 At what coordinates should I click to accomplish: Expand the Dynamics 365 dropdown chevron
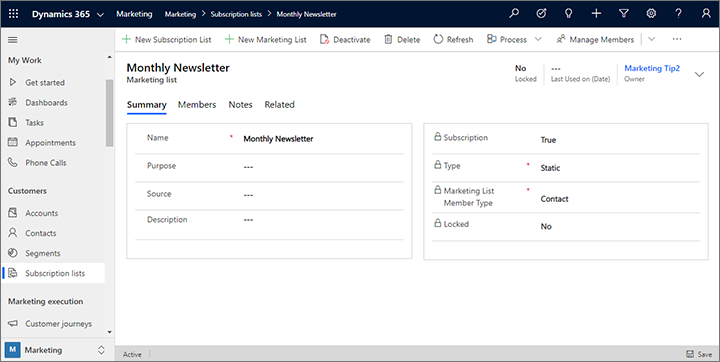(100, 15)
